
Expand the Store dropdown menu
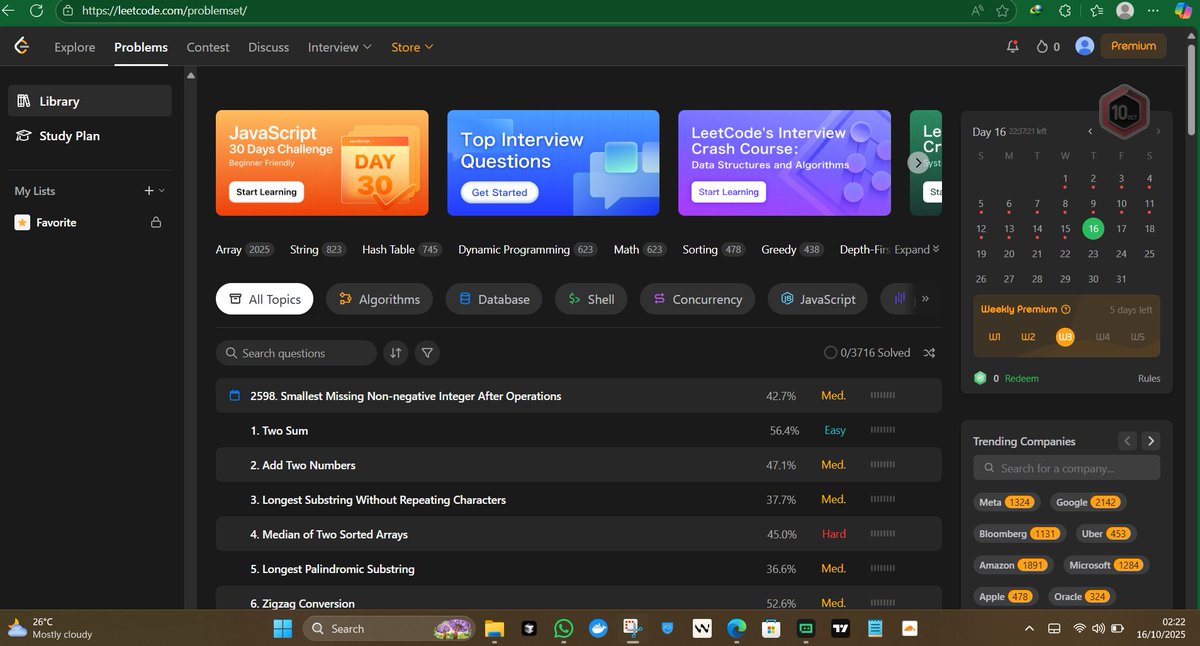click(x=412, y=47)
